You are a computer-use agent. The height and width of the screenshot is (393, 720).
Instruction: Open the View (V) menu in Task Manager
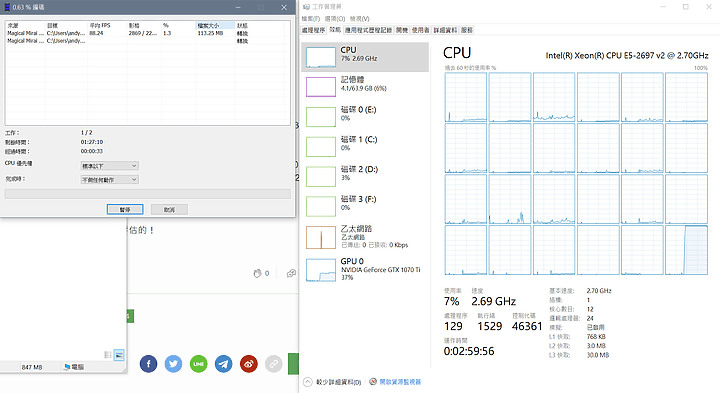tap(359, 19)
